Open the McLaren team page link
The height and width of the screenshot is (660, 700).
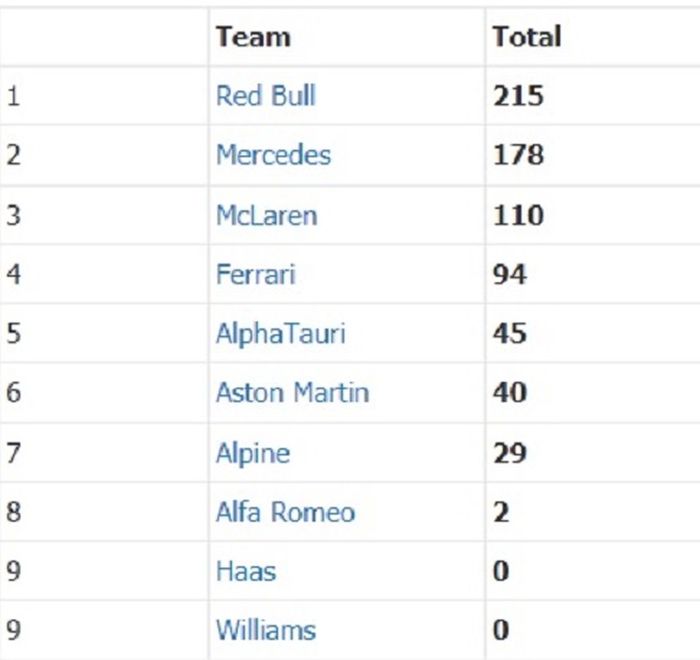coord(266,215)
